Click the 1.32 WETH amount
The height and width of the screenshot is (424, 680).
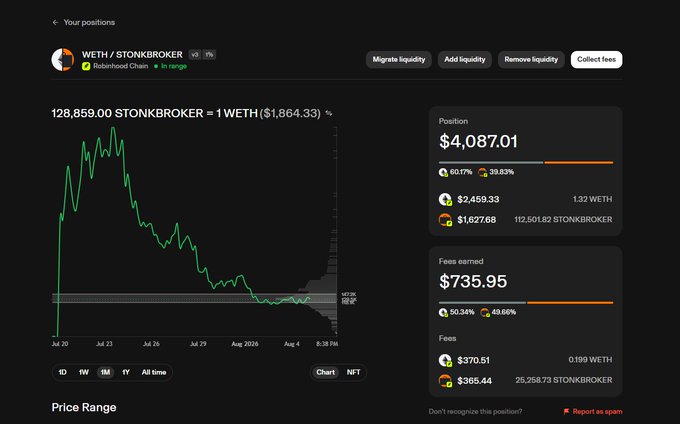tap(592, 199)
